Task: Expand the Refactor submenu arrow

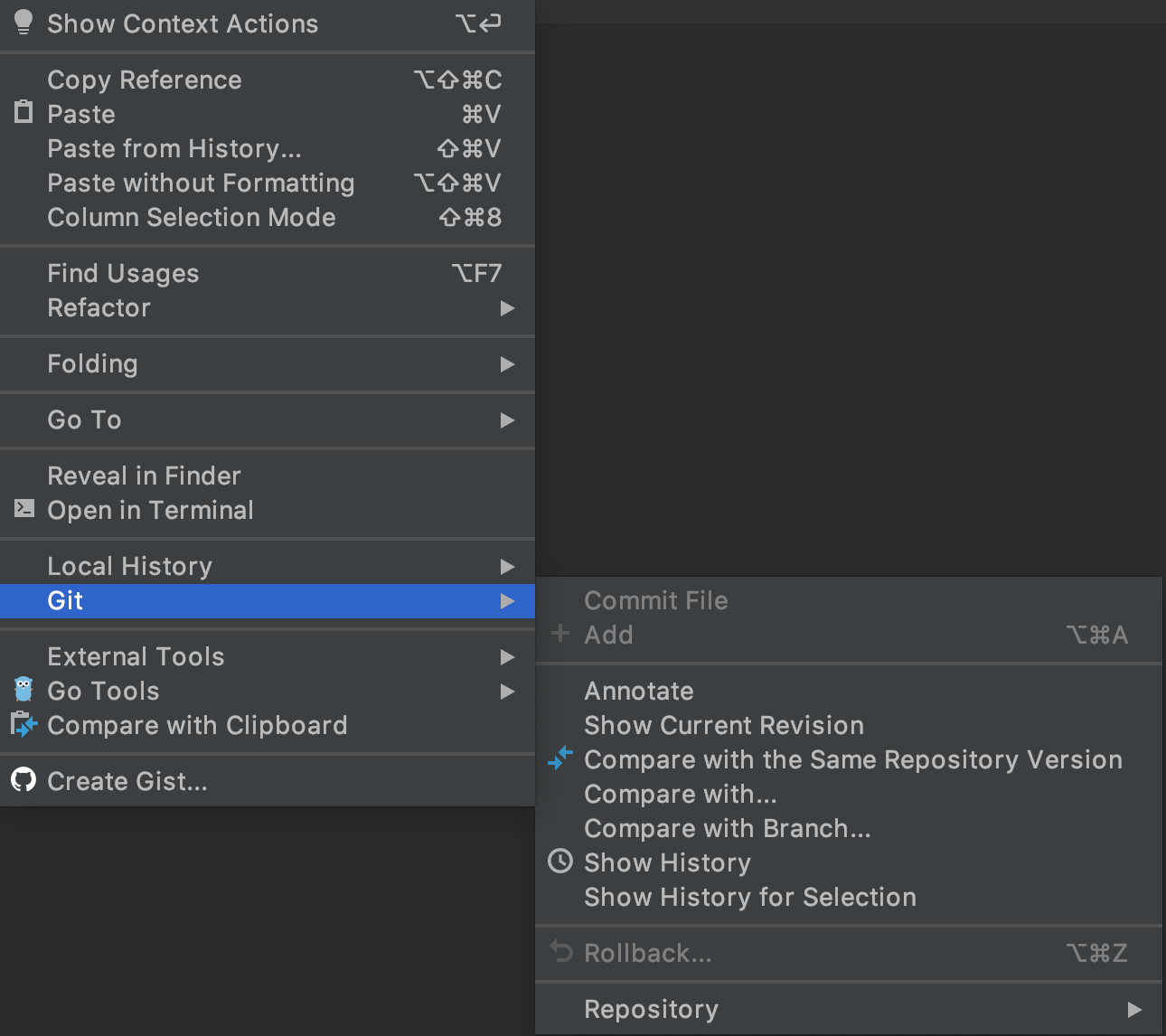Action: 507,308
